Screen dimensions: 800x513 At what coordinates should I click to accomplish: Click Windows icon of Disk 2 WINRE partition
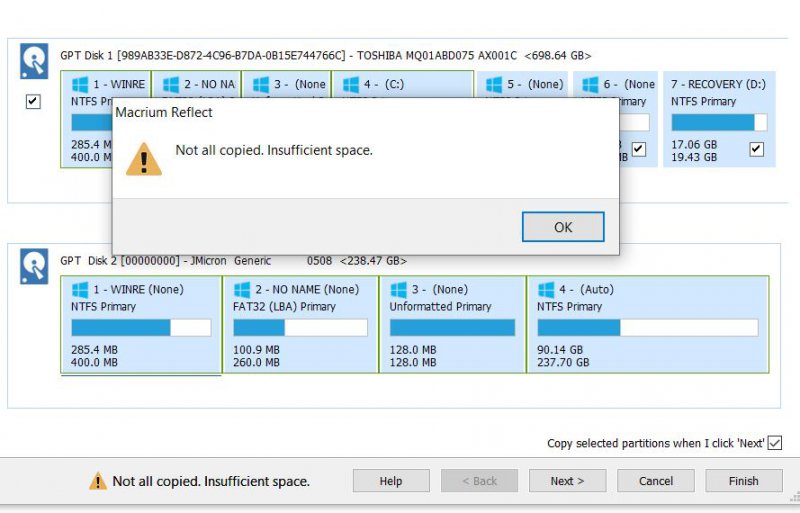point(79,290)
